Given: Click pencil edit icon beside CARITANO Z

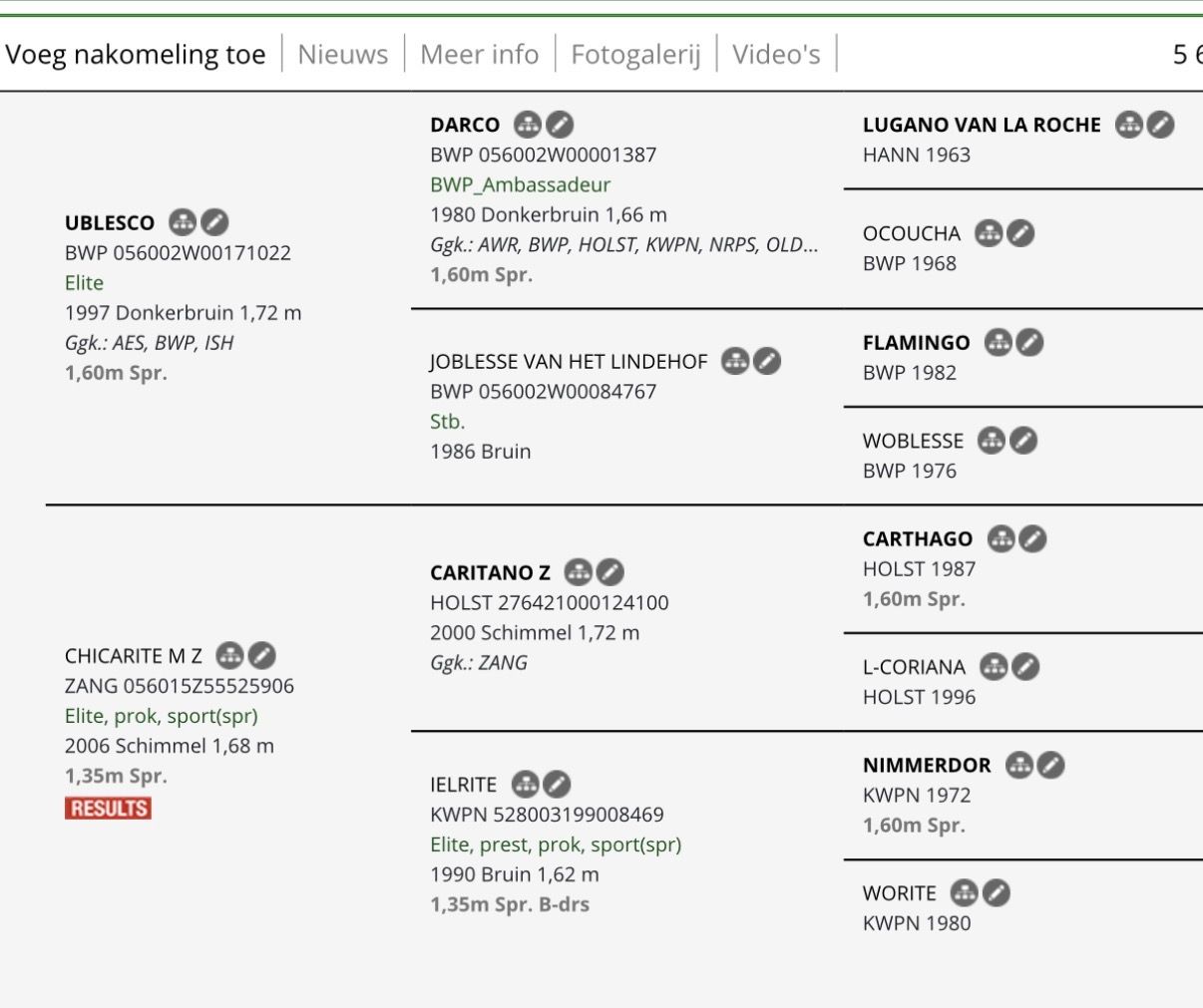Looking at the screenshot, I should pyautogui.click(x=610, y=572).
